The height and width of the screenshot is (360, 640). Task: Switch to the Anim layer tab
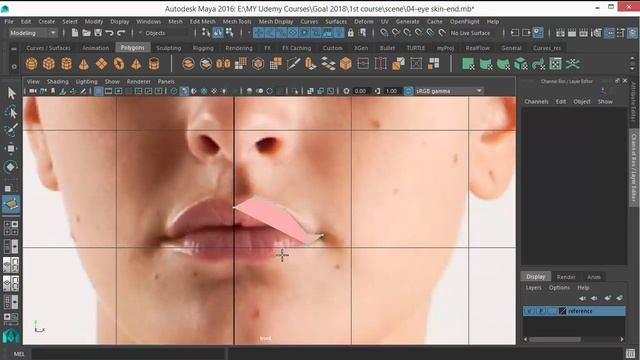click(594, 277)
